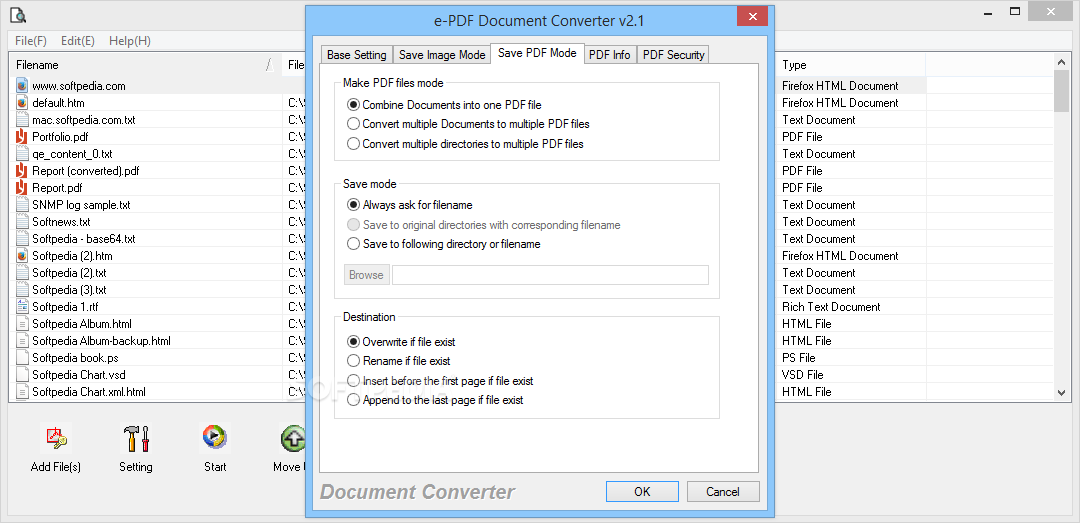Image resolution: width=1080 pixels, height=523 pixels.
Task: Click the Firefox icon beside default.htm
Action: [21, 103]
